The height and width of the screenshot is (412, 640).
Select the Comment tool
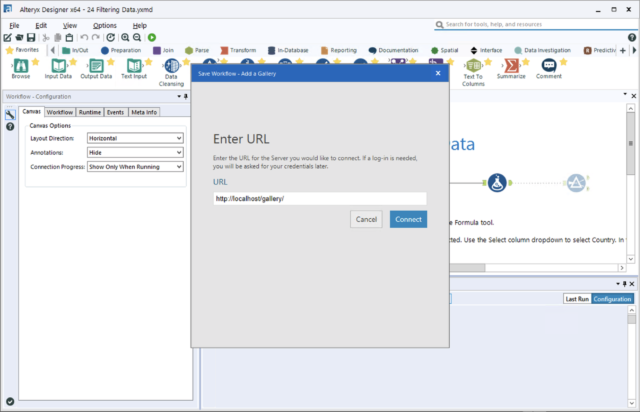[x=549, y=69]
